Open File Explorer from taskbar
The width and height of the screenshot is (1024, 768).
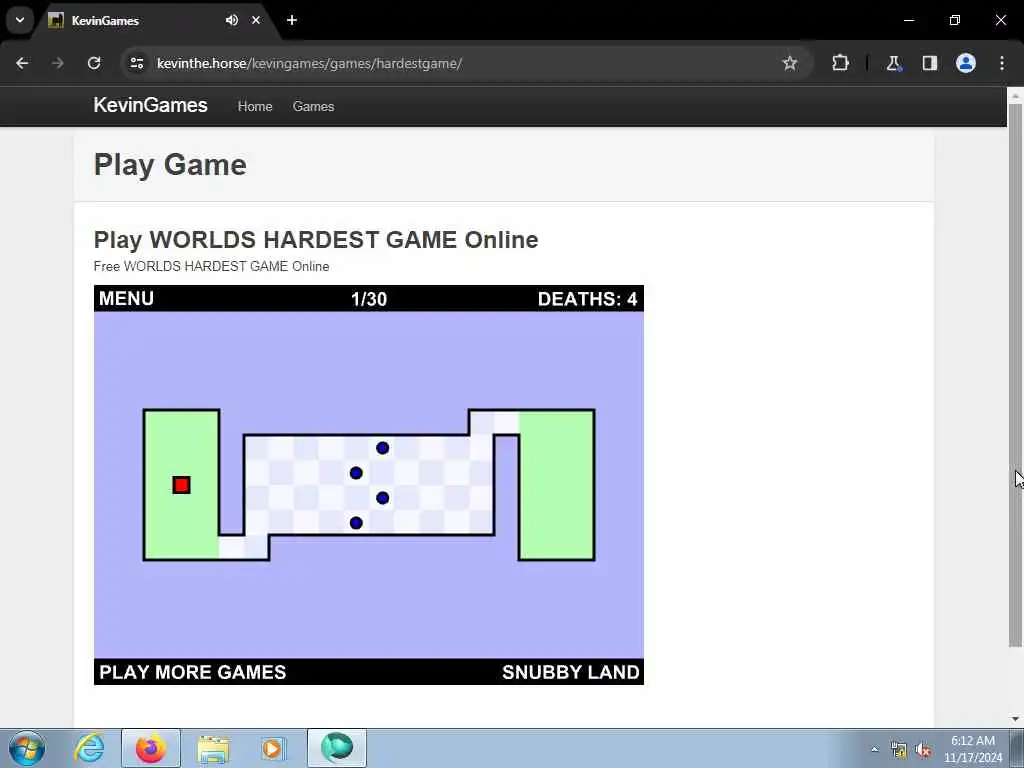coord(213,749)
